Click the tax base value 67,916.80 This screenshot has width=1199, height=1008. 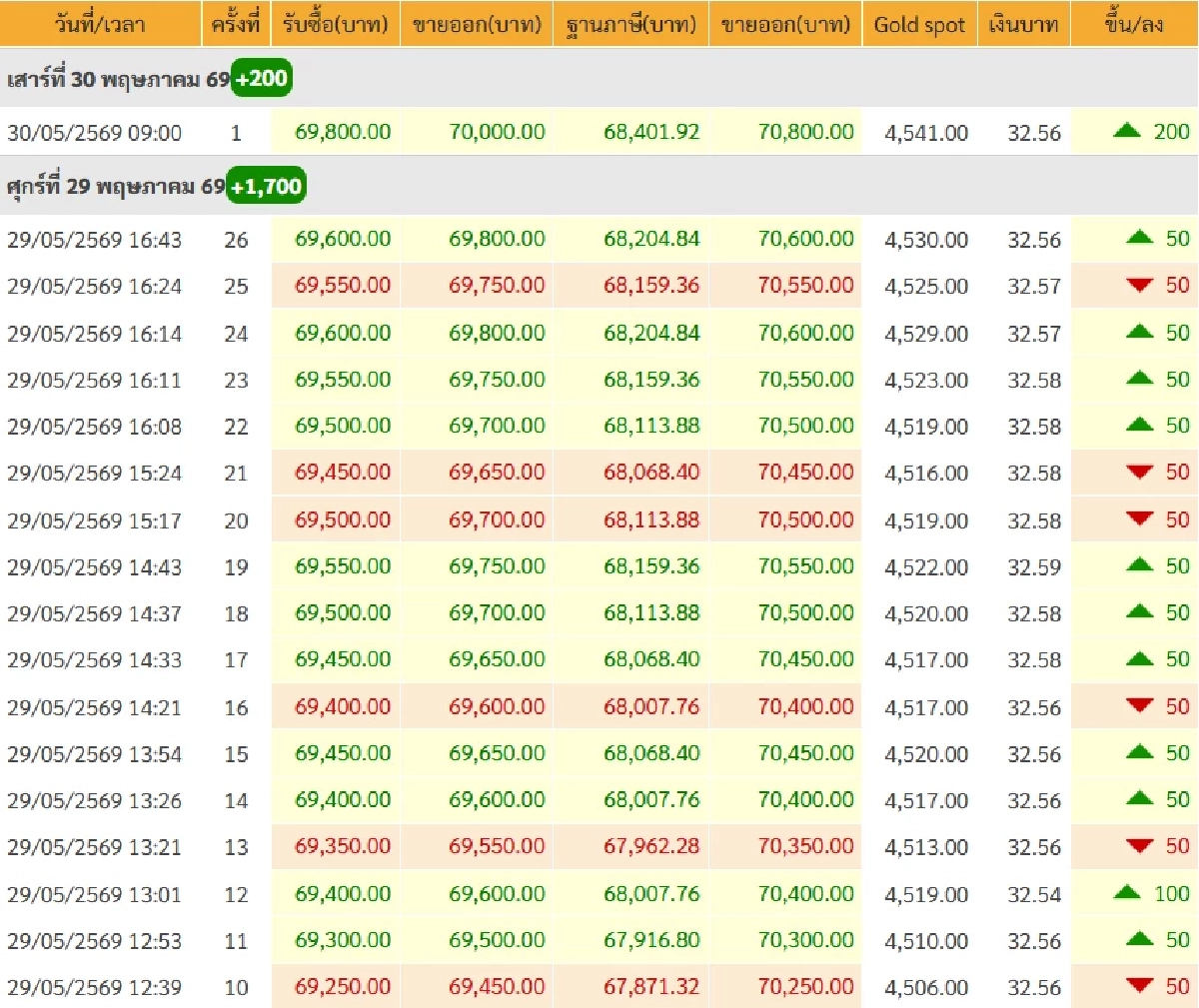[x=651, y=939]
